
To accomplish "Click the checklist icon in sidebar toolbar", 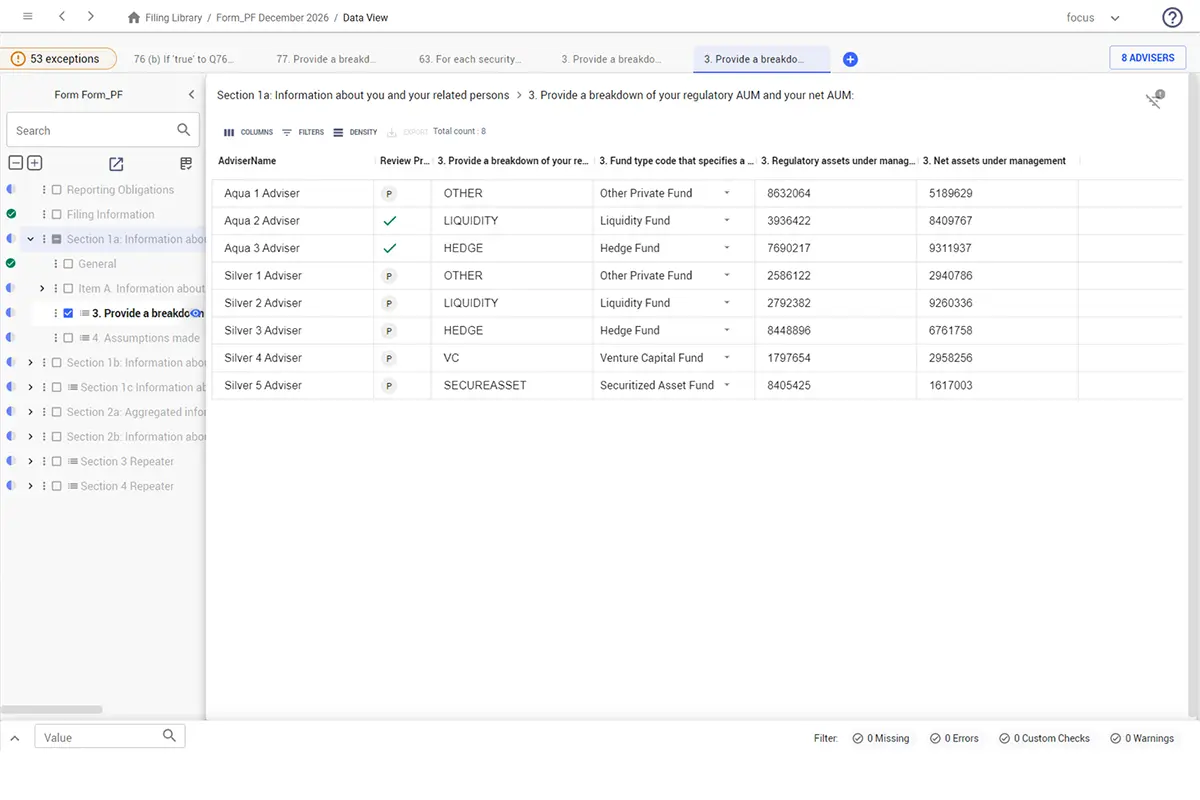I will pos(186,164).
